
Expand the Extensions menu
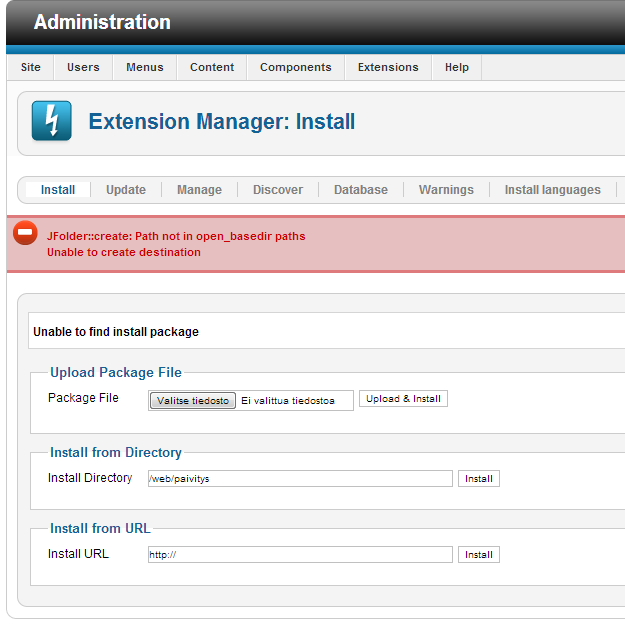click(388, 67)
